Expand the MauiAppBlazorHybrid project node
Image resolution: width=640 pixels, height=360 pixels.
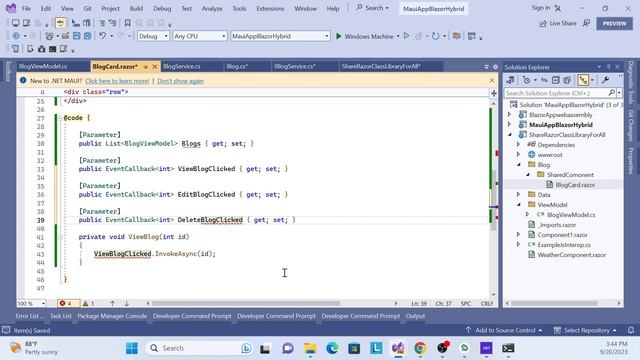pos(510,124)
